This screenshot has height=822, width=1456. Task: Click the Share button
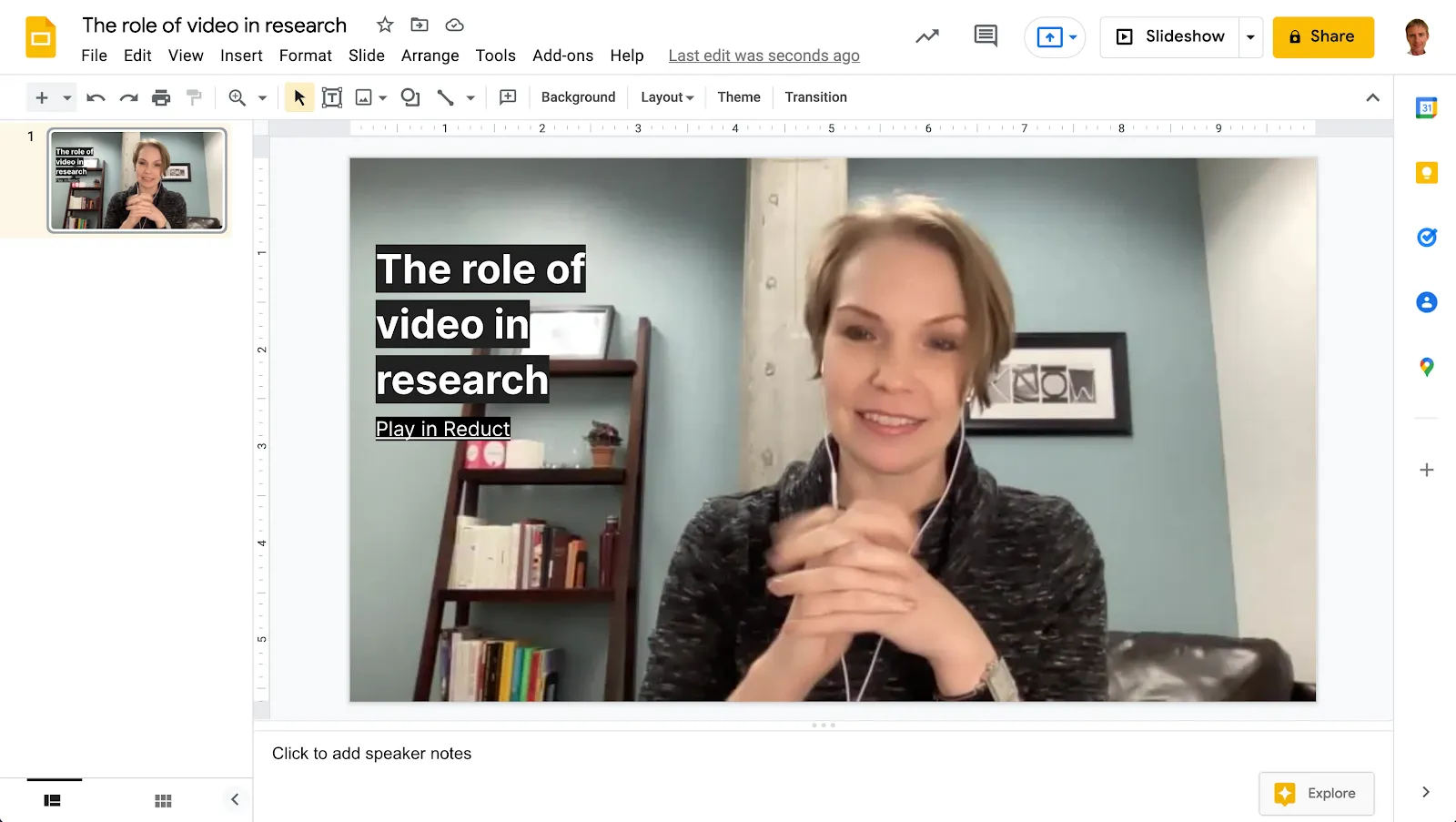coord(1323,37)
